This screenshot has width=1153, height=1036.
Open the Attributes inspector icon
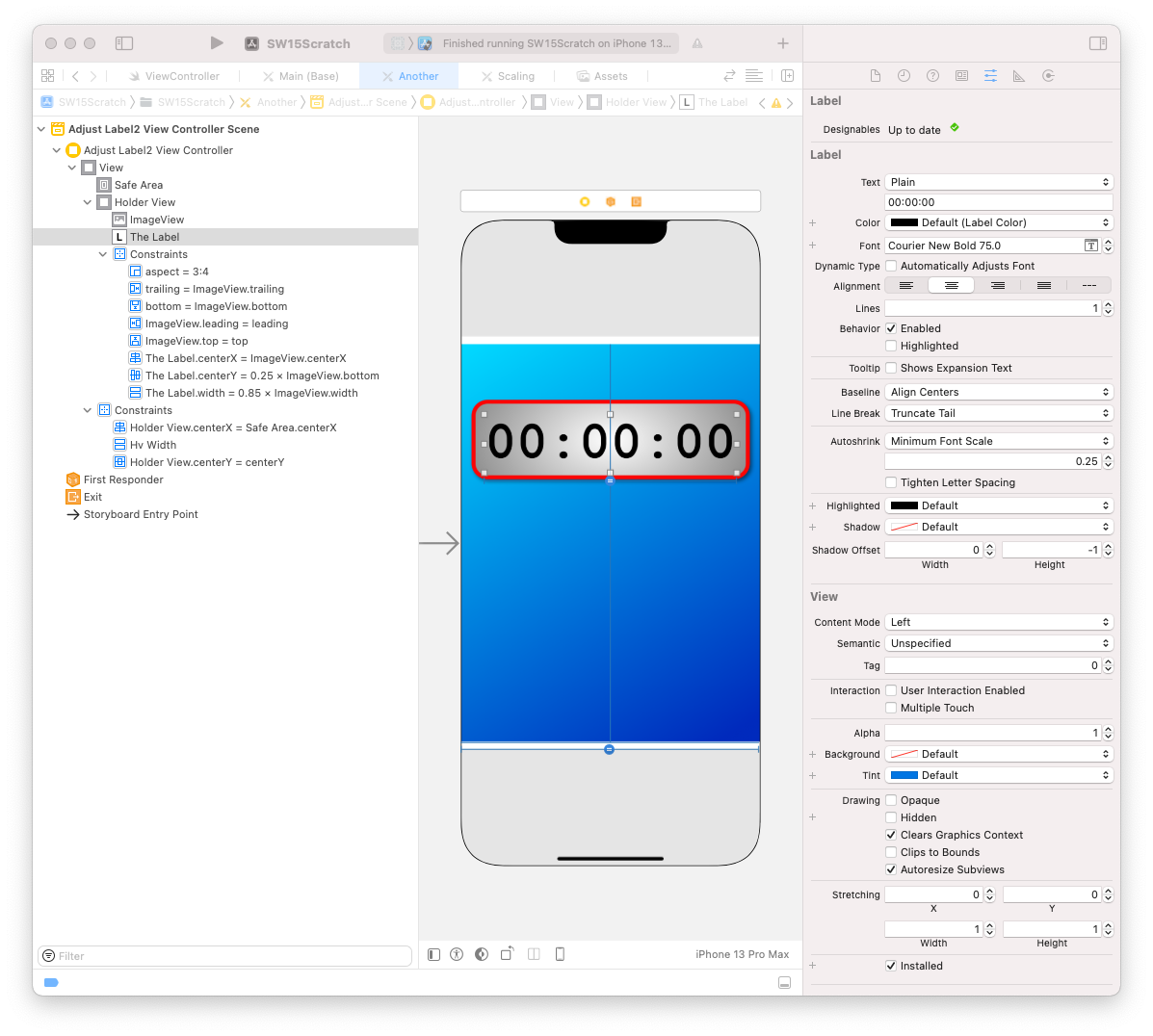pyautogui.click(x=990, y=76)
